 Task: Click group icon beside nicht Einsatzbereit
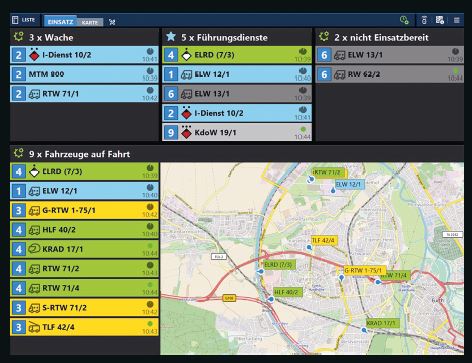pos(324,37)
